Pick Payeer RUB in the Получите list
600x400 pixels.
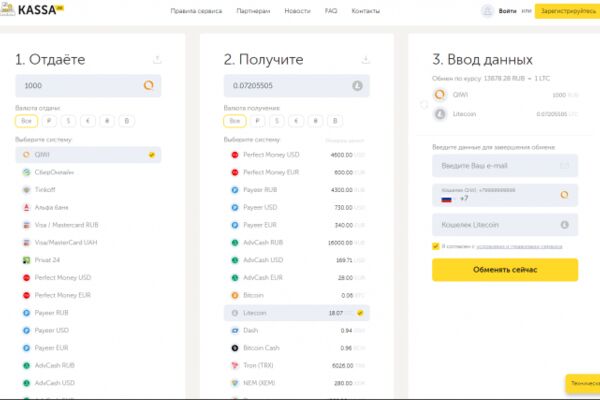(x=297, y=190)
